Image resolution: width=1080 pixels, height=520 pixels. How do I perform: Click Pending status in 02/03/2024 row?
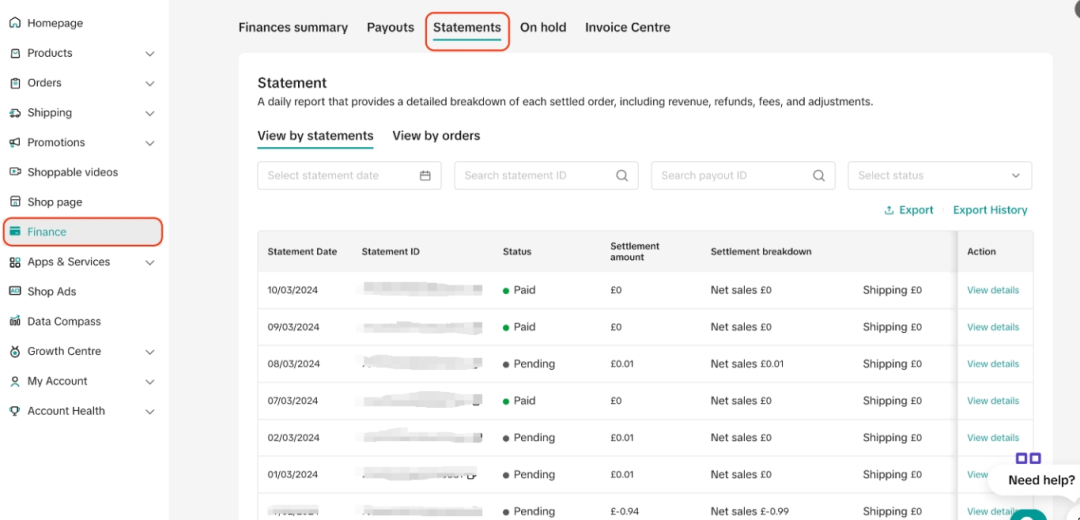(528, 437)
